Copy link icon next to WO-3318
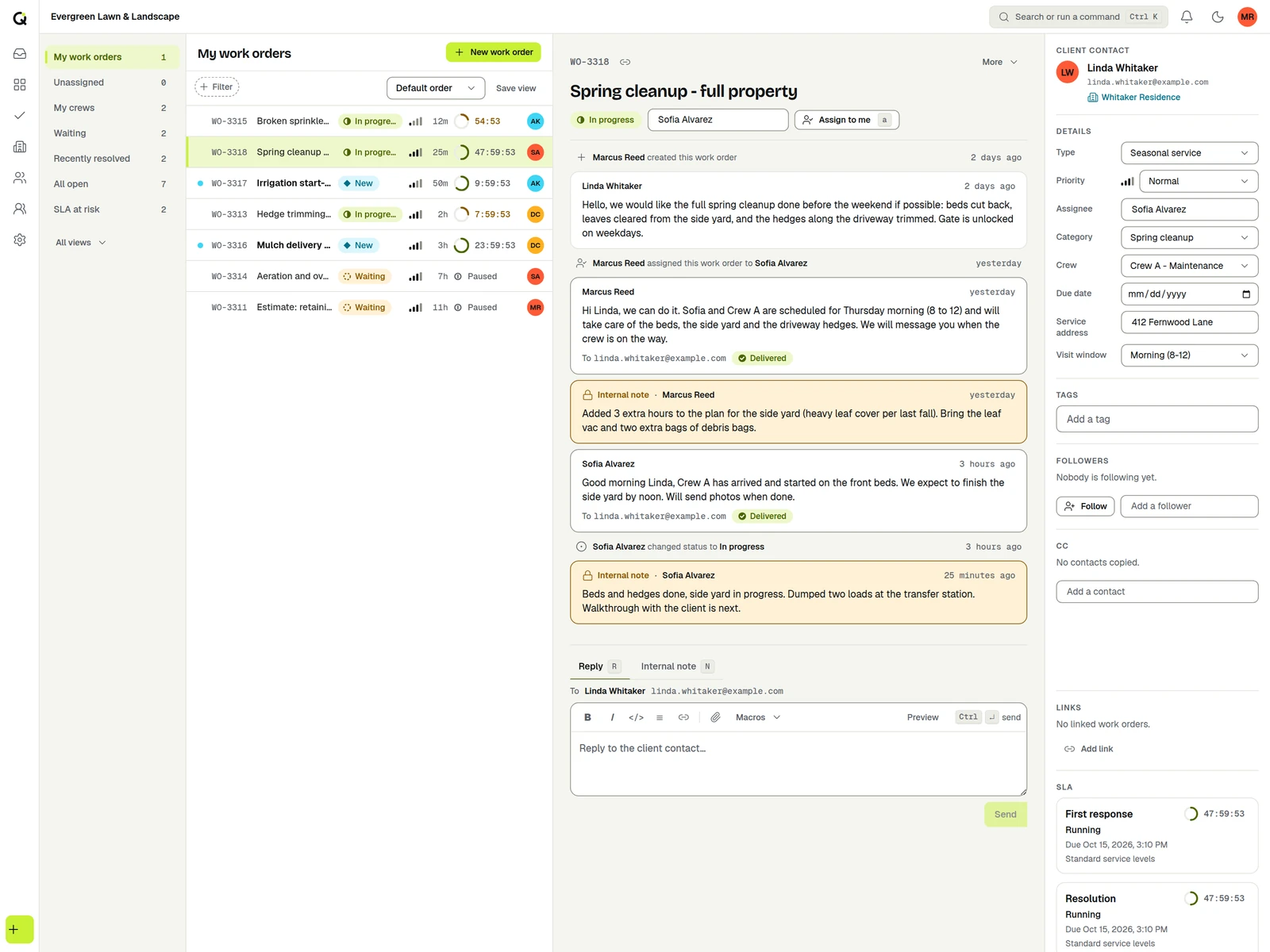Screen dimensions: 1270x952 625,62
